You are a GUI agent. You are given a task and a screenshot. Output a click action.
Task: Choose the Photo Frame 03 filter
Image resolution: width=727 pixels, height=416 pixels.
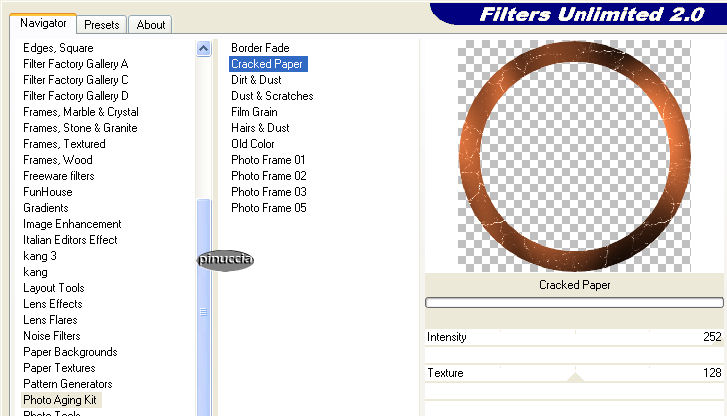point(268,192)
